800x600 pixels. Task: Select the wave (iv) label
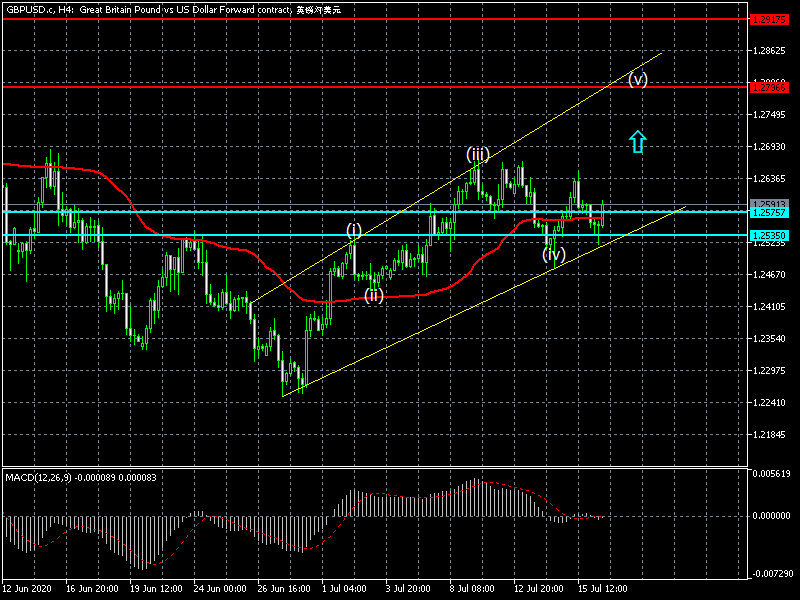(554, 254)
